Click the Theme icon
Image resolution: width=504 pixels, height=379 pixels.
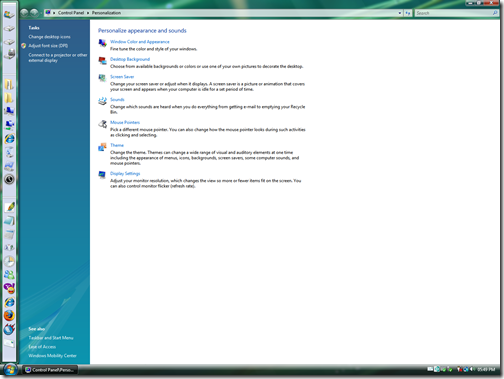(102, 147)
